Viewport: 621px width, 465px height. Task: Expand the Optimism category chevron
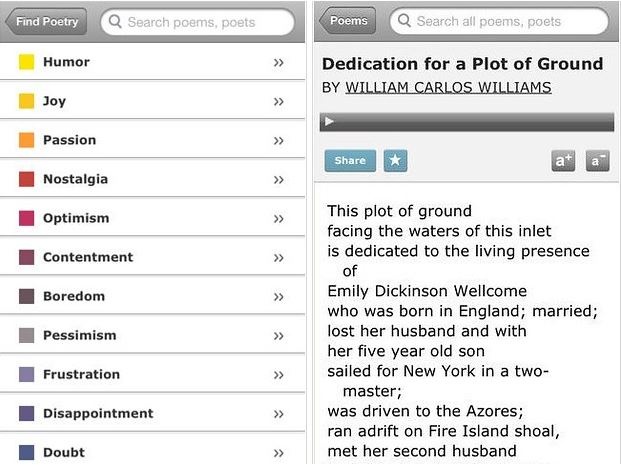[279, 218]
